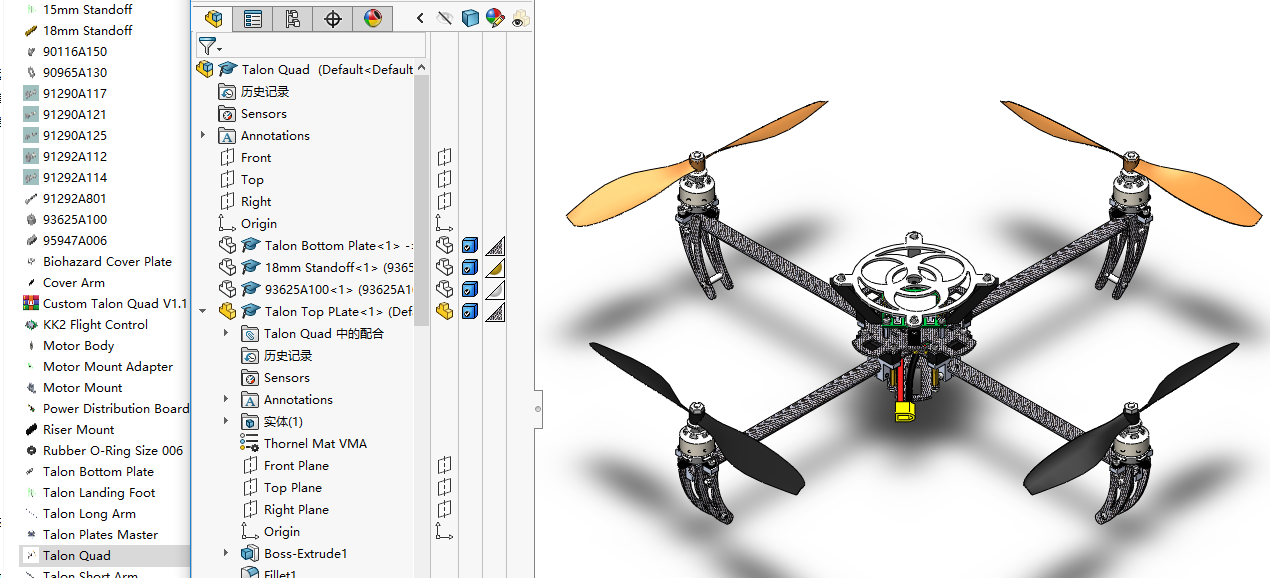Click the Rubber O-Ring Size 006 icon
The width and height of the screenshot is (1270, 578).
(32, 450)
